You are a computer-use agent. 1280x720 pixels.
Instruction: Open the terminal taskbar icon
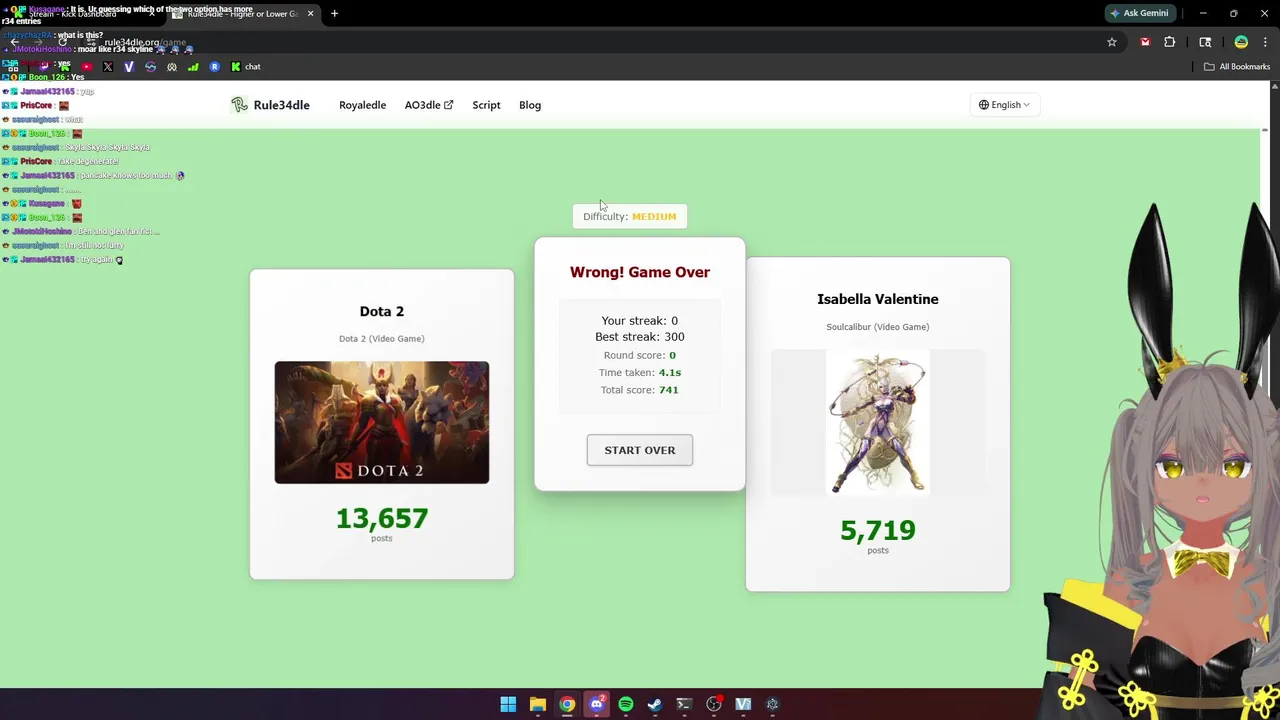684,704
